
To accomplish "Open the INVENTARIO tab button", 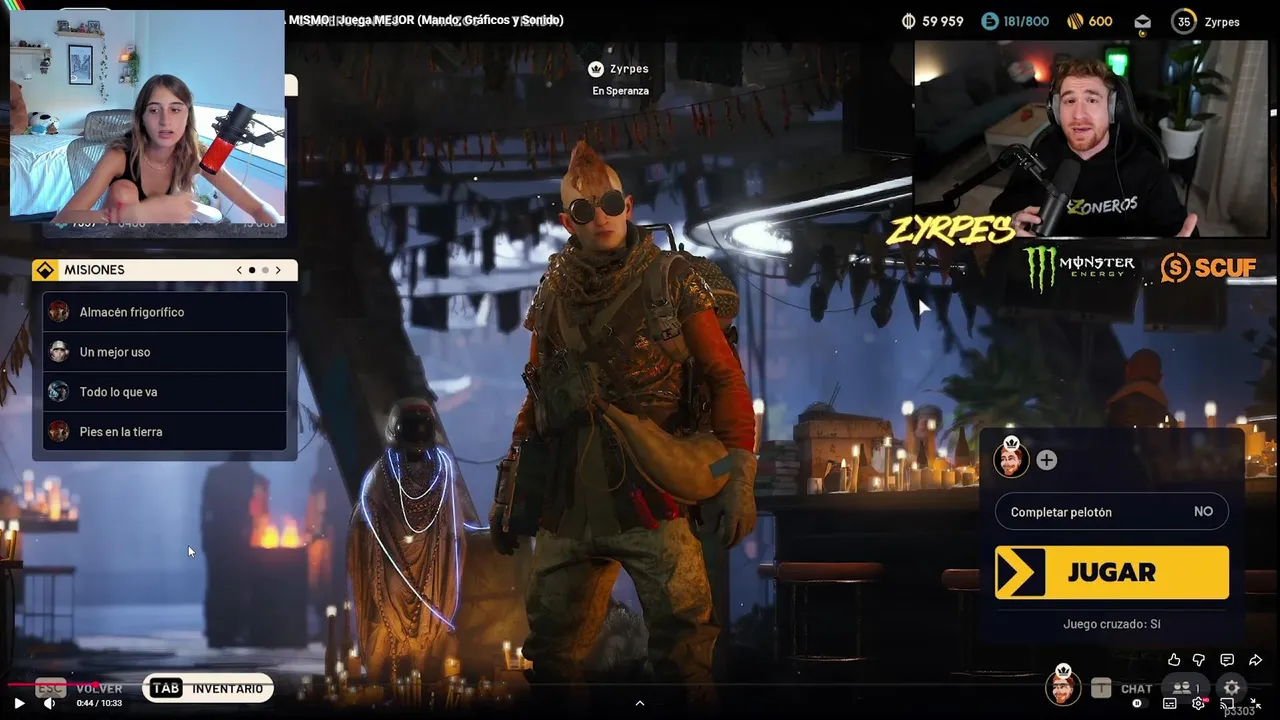I will tap(208, 688).
